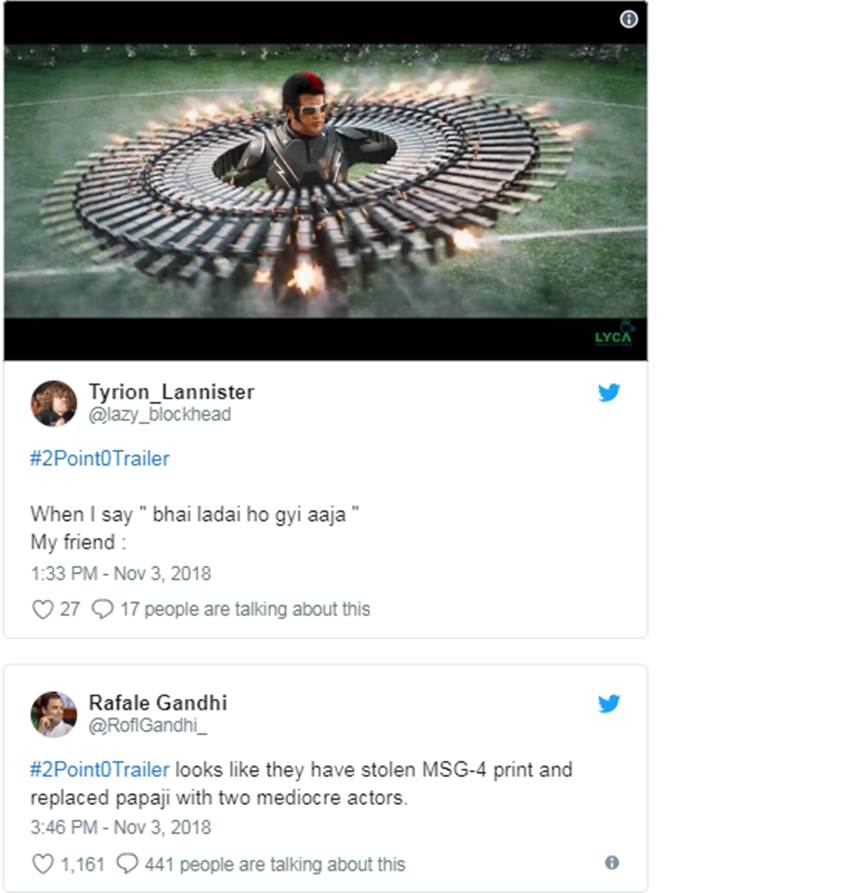Open the Tyrion_Lannister display name link

coord(171,392)
